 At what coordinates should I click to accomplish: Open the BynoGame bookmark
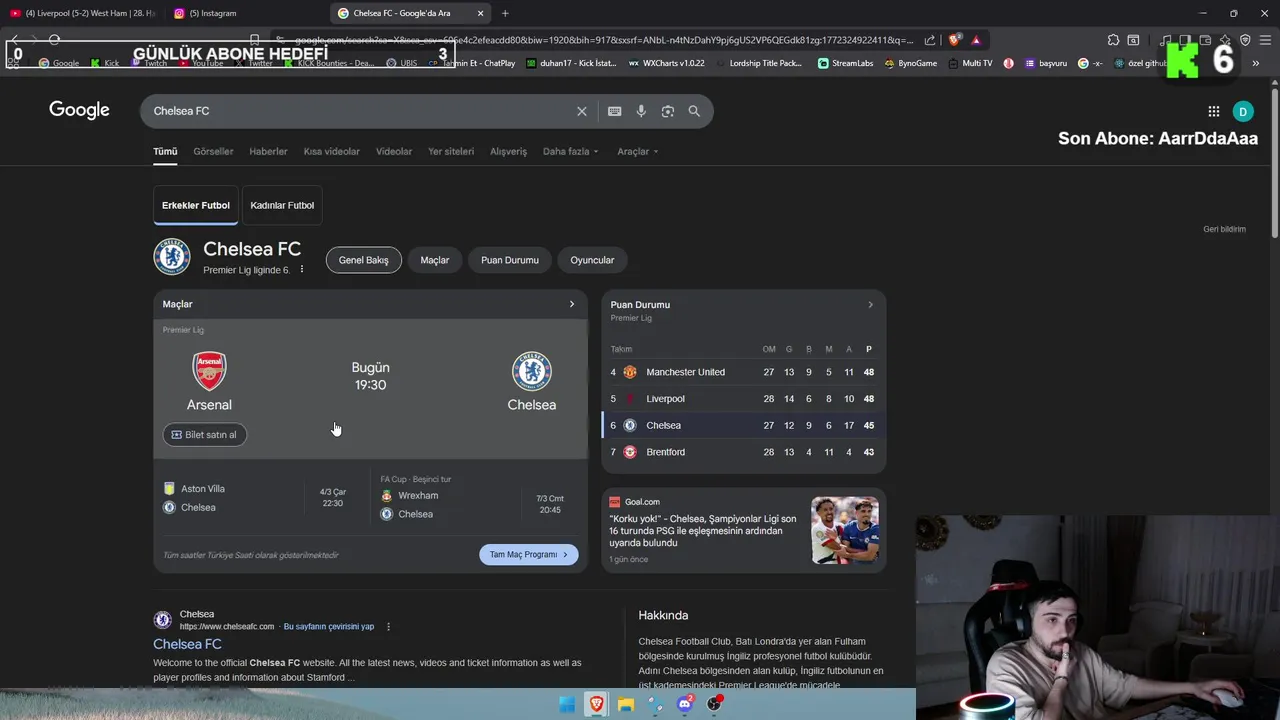click(911, 63)
